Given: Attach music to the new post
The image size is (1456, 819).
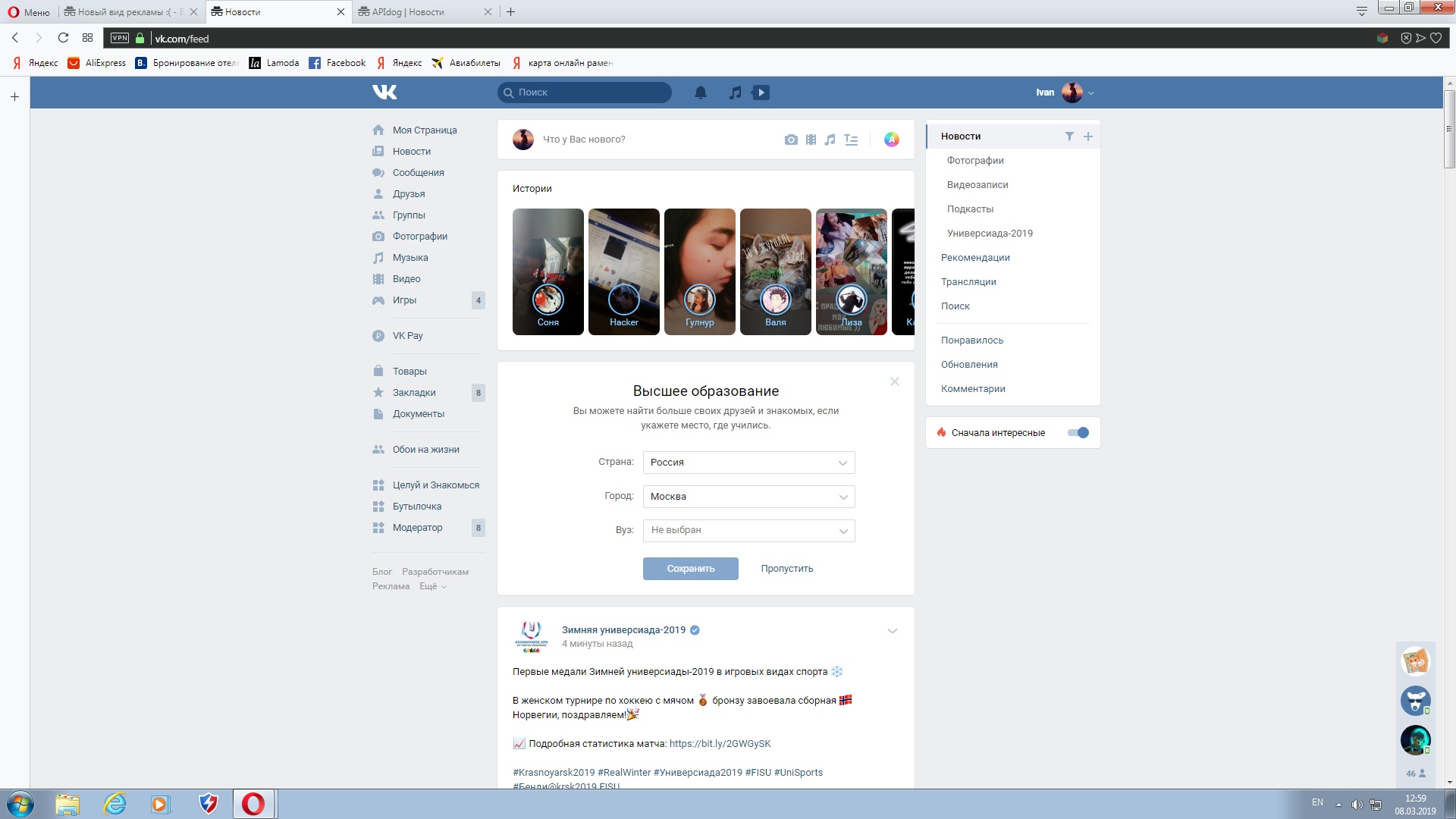Looking at the screenshot, I should pyautogui.click(x=830, y=140).
